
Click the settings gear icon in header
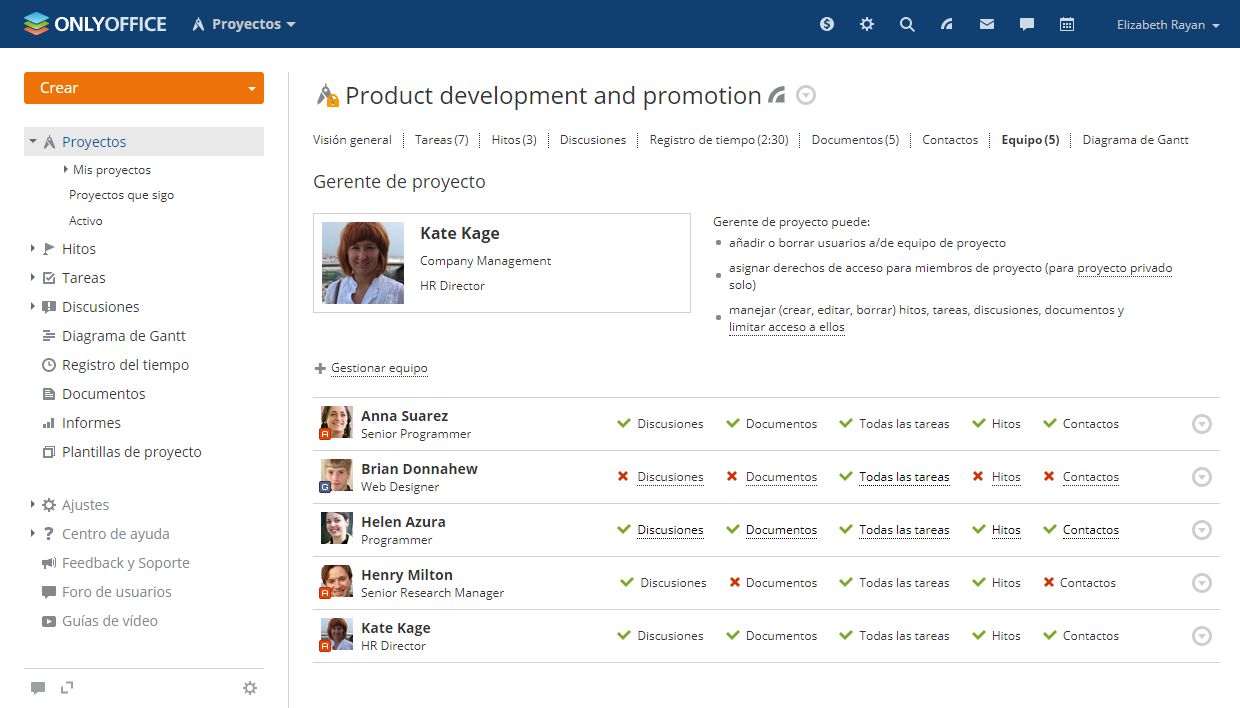[867, 24]
